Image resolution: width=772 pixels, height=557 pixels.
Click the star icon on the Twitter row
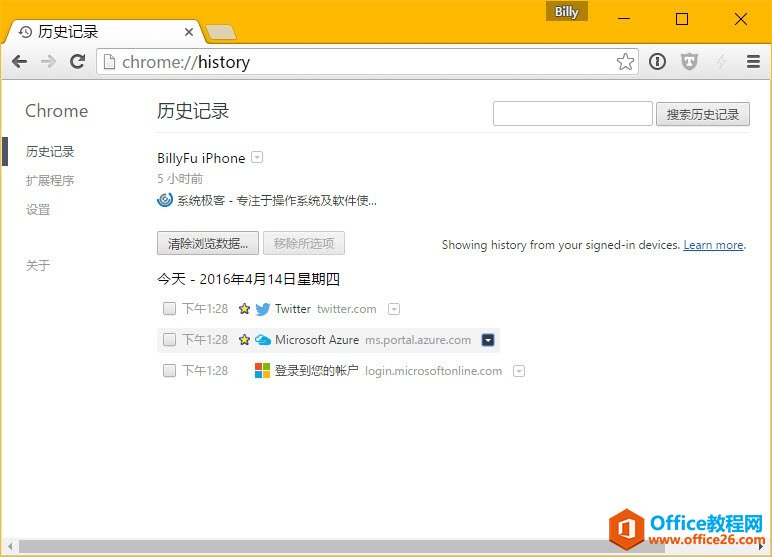[x=244, y=309]
